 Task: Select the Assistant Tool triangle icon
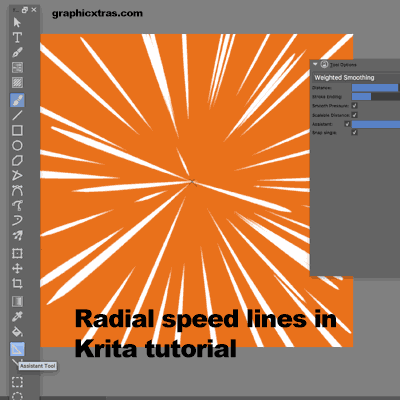17,349
